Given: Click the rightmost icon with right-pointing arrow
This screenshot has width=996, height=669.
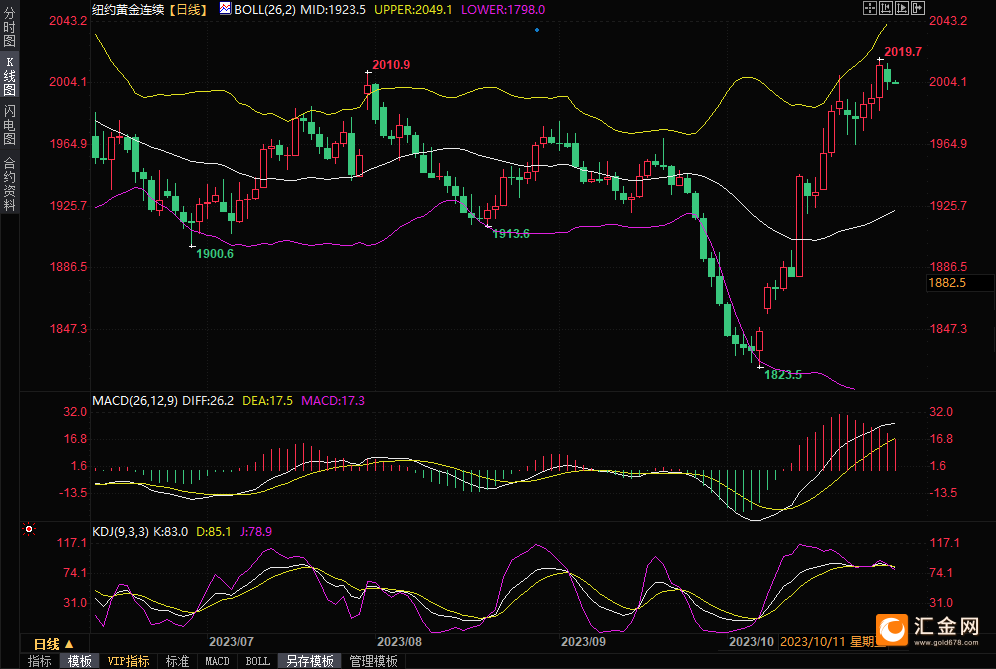Looking at the screenshot, I should pyautogui.click(x=916, y=8).
